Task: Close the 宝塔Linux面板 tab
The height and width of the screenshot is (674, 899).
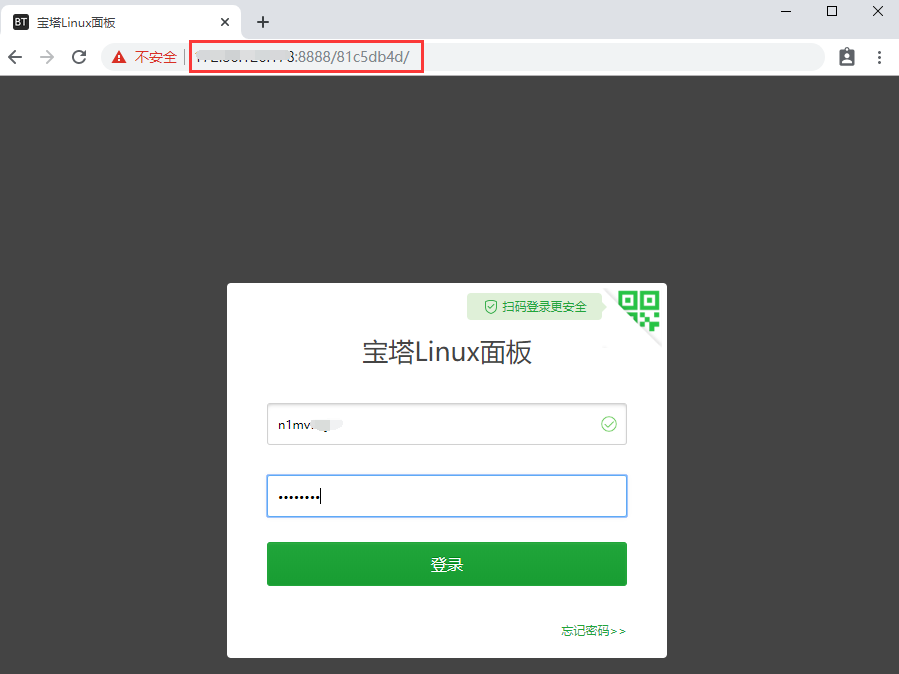Action: point(225,22)
